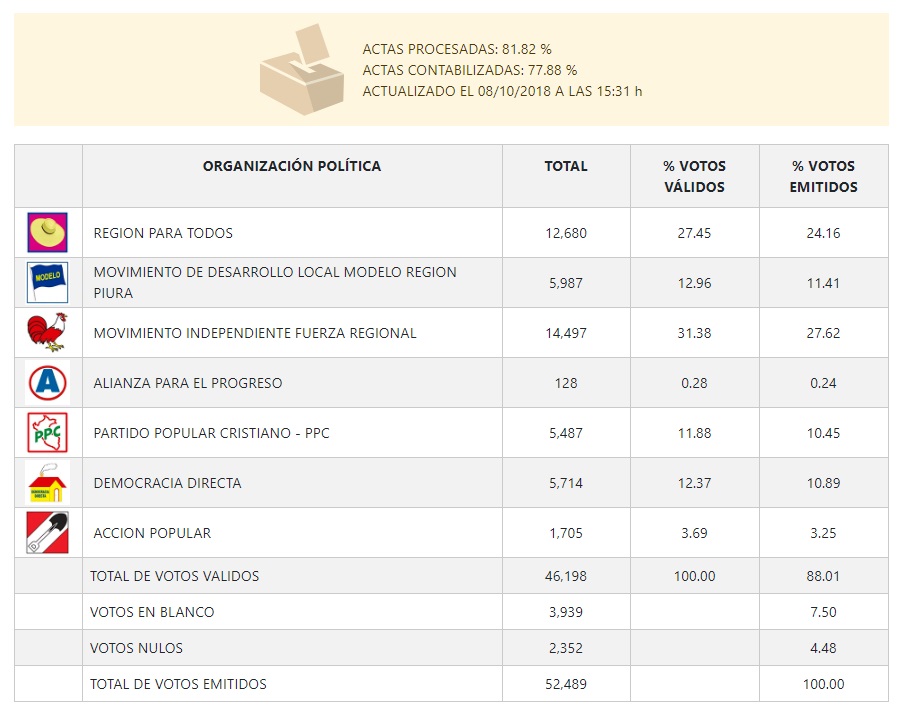Click the ORGANIZACIÓN POLÍTICA column header
The image size is (902, 714).
pyautogui.click(x=292, y=166)
